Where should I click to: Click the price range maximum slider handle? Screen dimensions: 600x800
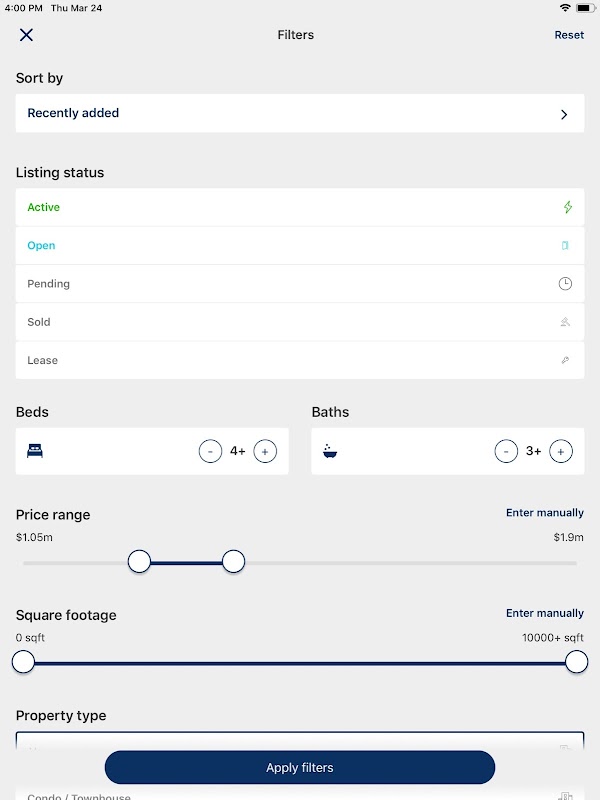233,562
